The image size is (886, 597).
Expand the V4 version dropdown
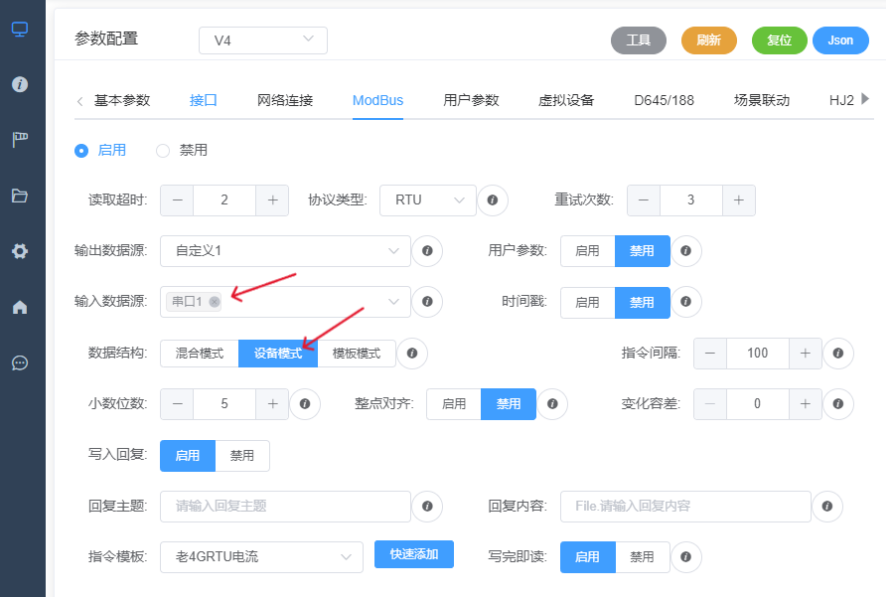(263, 41)
